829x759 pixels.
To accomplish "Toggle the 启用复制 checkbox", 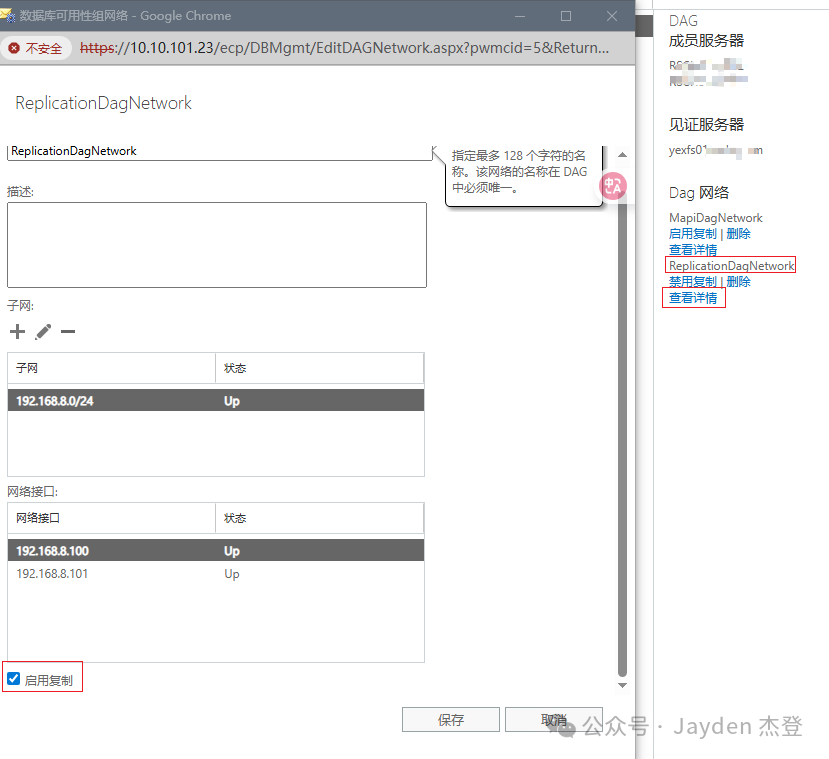I will click(x=14, y=679).
